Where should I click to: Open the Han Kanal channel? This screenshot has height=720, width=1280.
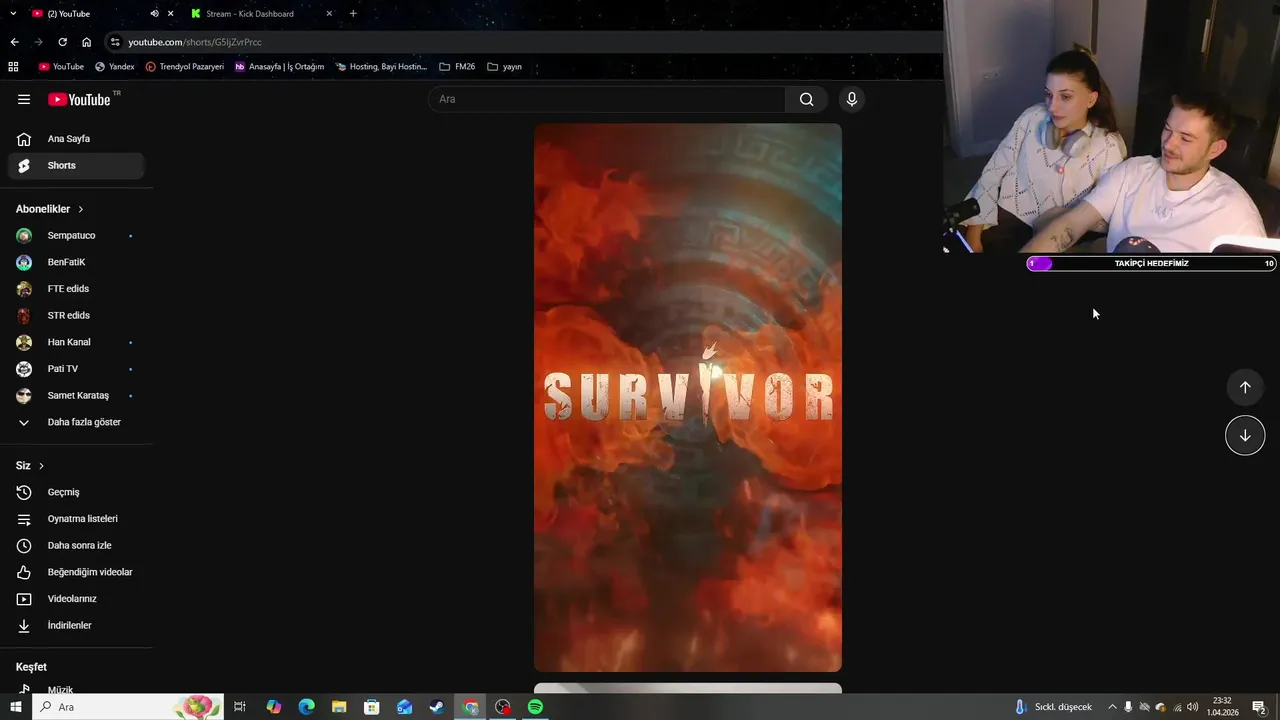76,342
